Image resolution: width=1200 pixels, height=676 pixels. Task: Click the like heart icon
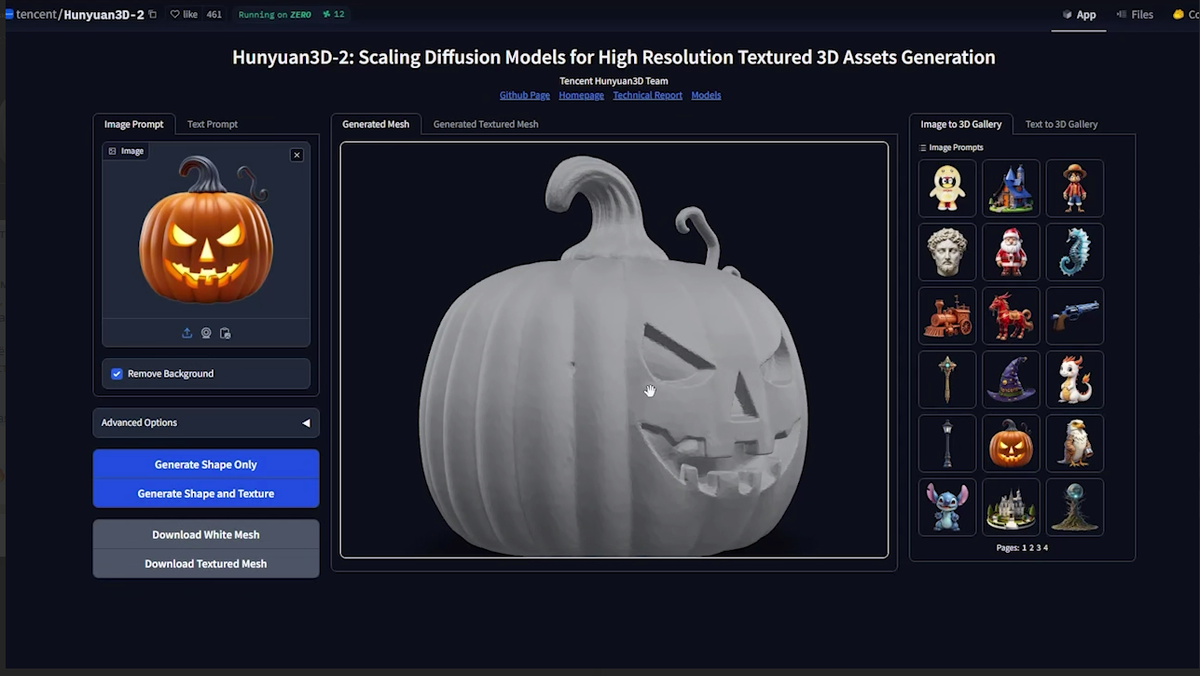[175, 15]
